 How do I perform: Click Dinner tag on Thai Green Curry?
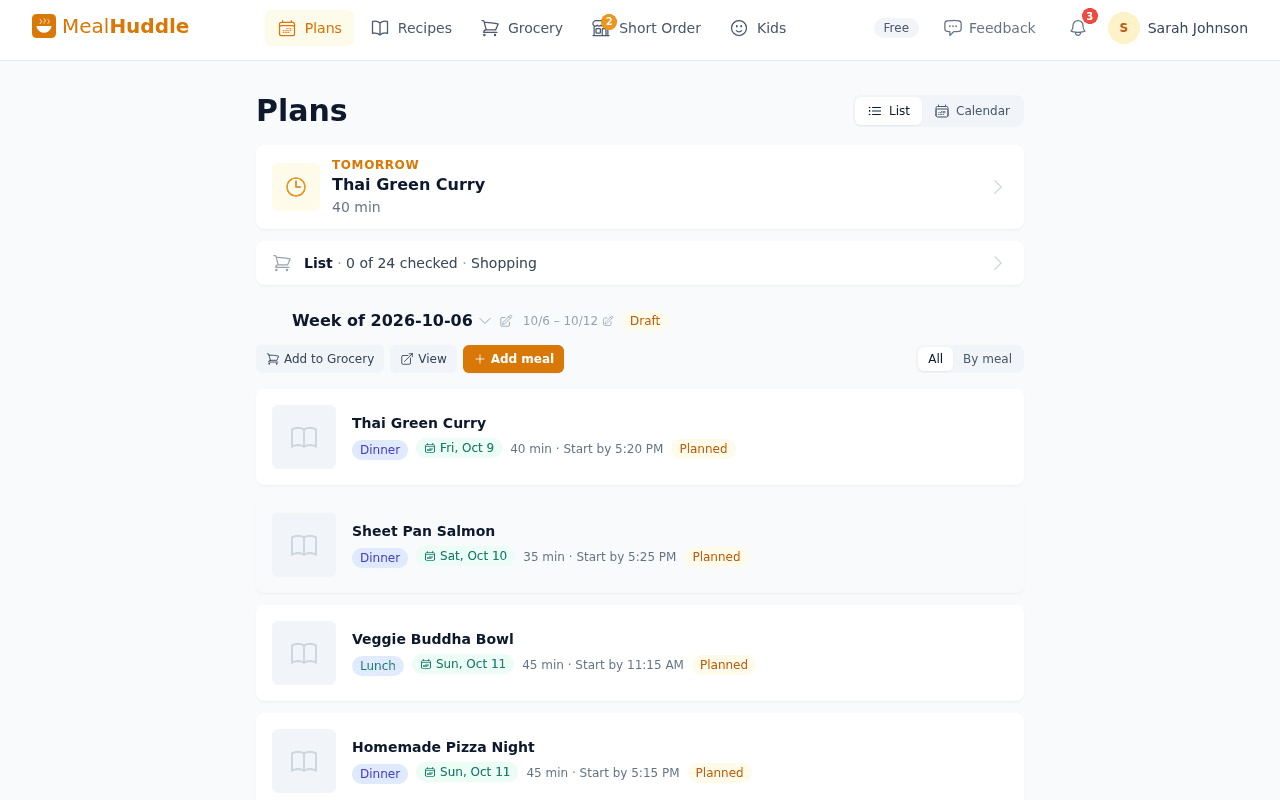click(x=380, y=450)
